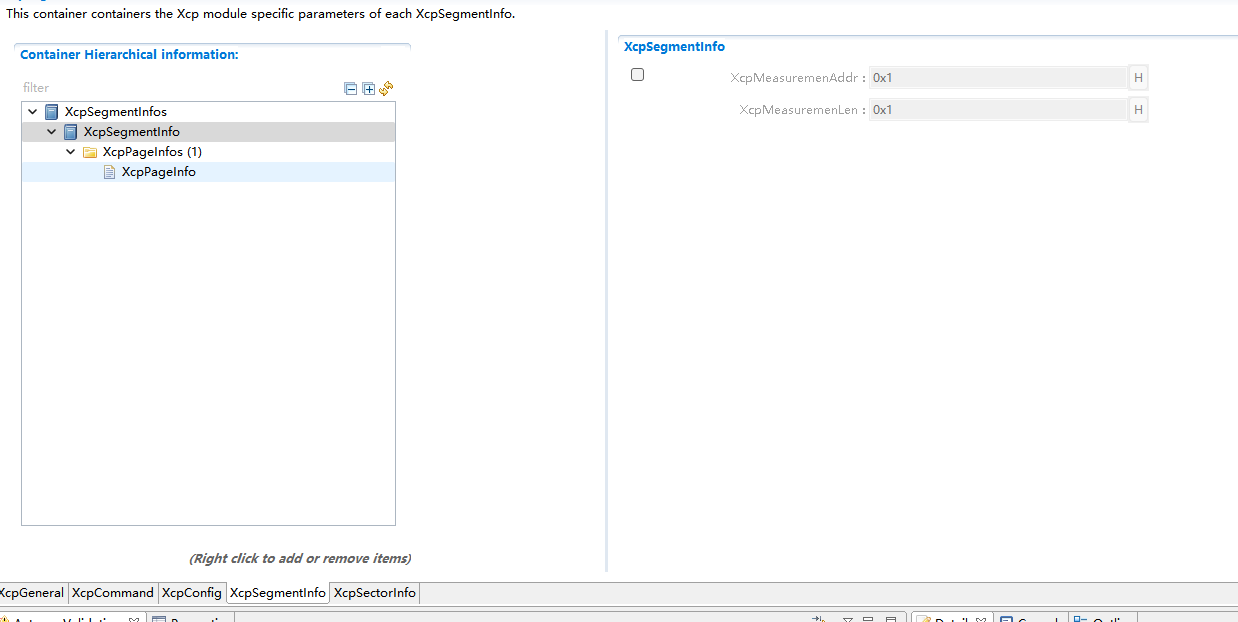
Task: Click the XcpSegmentInfos container icon
Action: point(52,112)
